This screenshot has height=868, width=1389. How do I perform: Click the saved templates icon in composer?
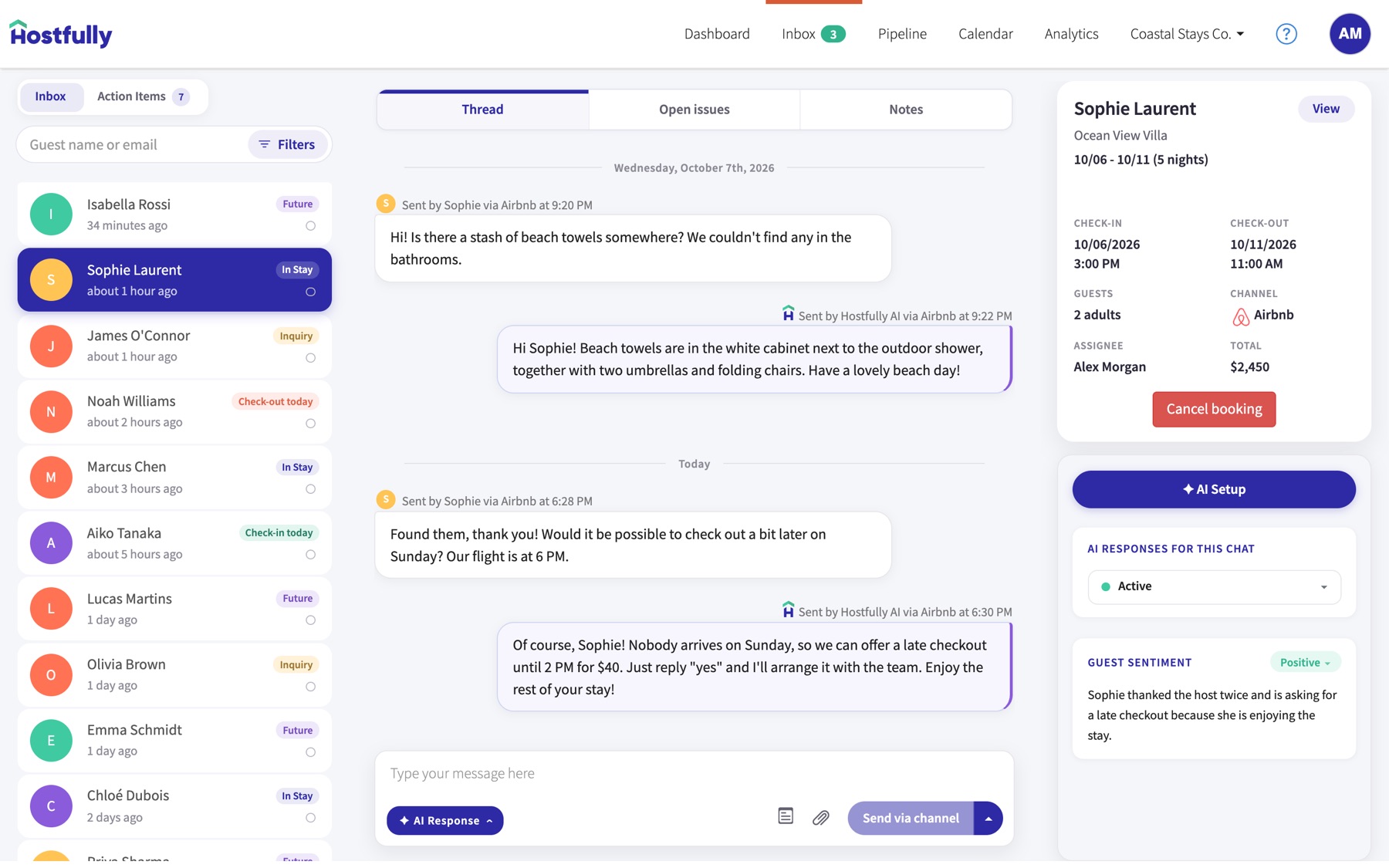point(786,816)
